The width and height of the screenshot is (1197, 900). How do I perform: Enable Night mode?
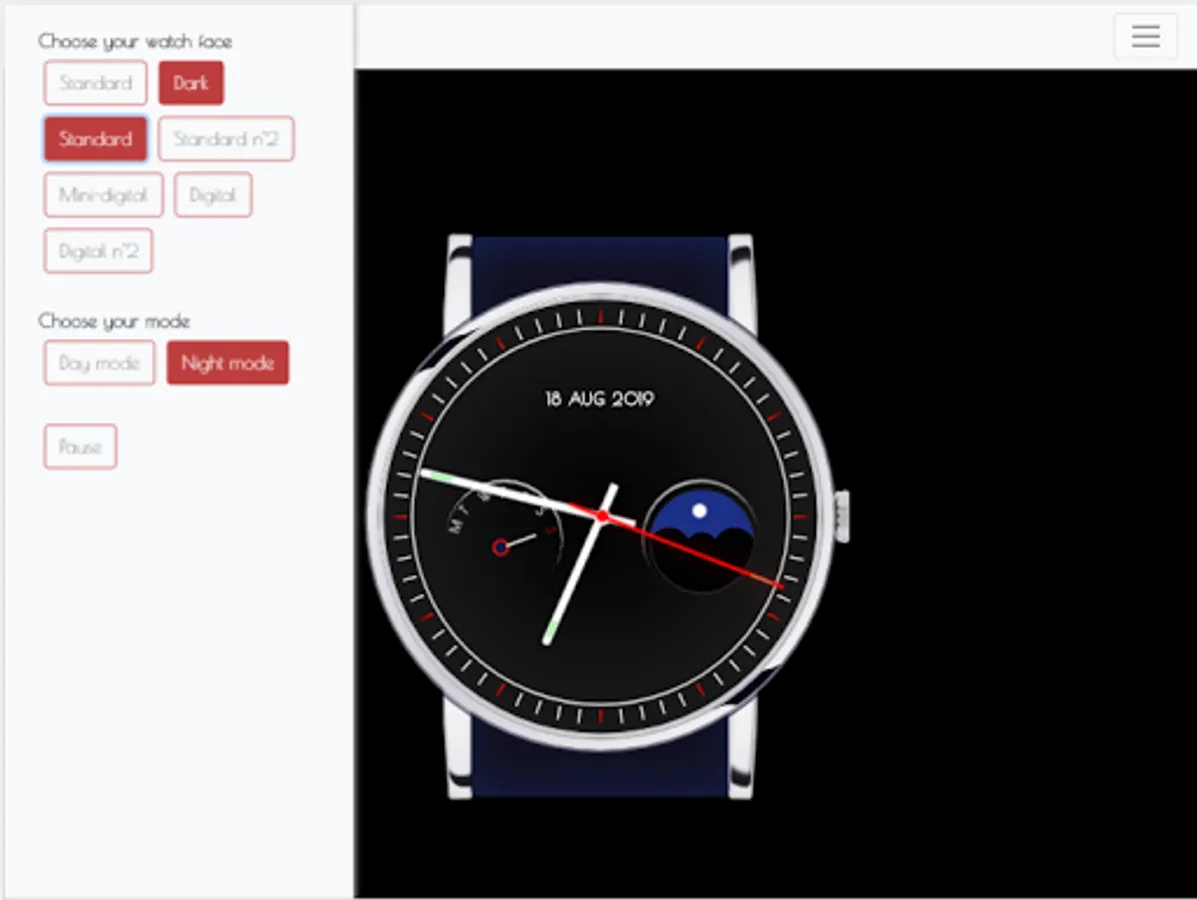pos(227,363)
